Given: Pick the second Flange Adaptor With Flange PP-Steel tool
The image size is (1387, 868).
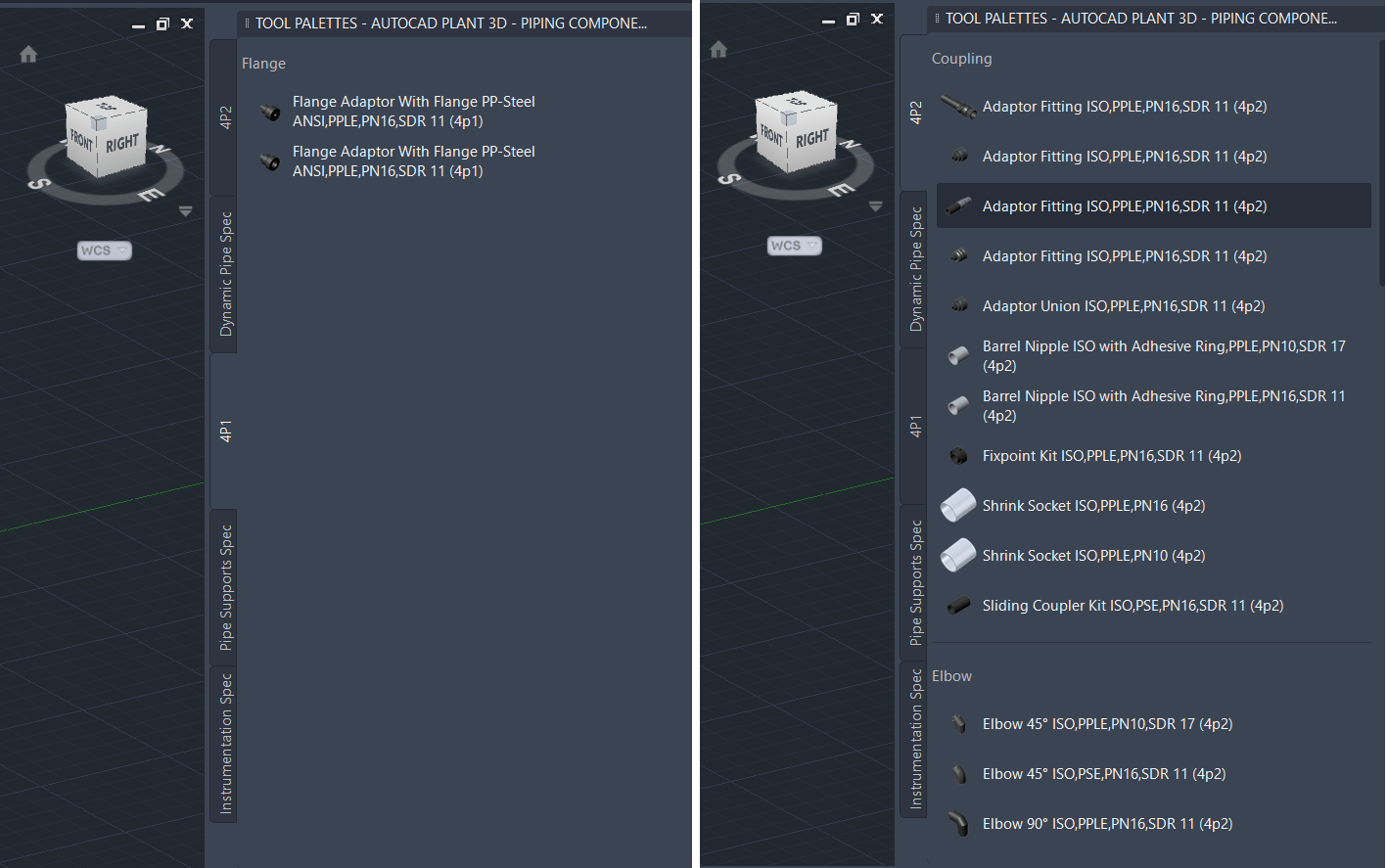Looking at the screenshot, I should point(397,161).
